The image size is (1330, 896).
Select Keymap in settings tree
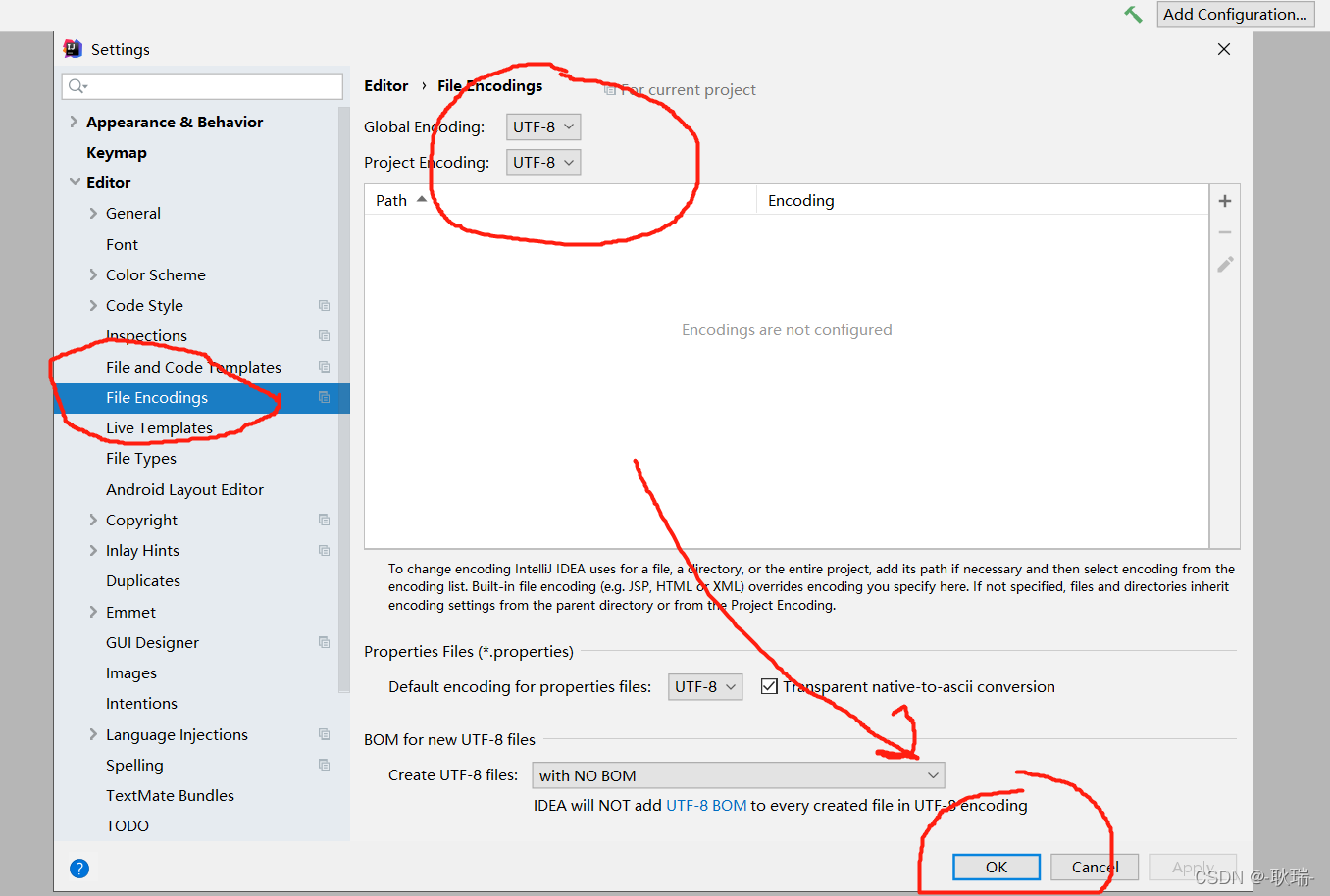pos(117,152)
